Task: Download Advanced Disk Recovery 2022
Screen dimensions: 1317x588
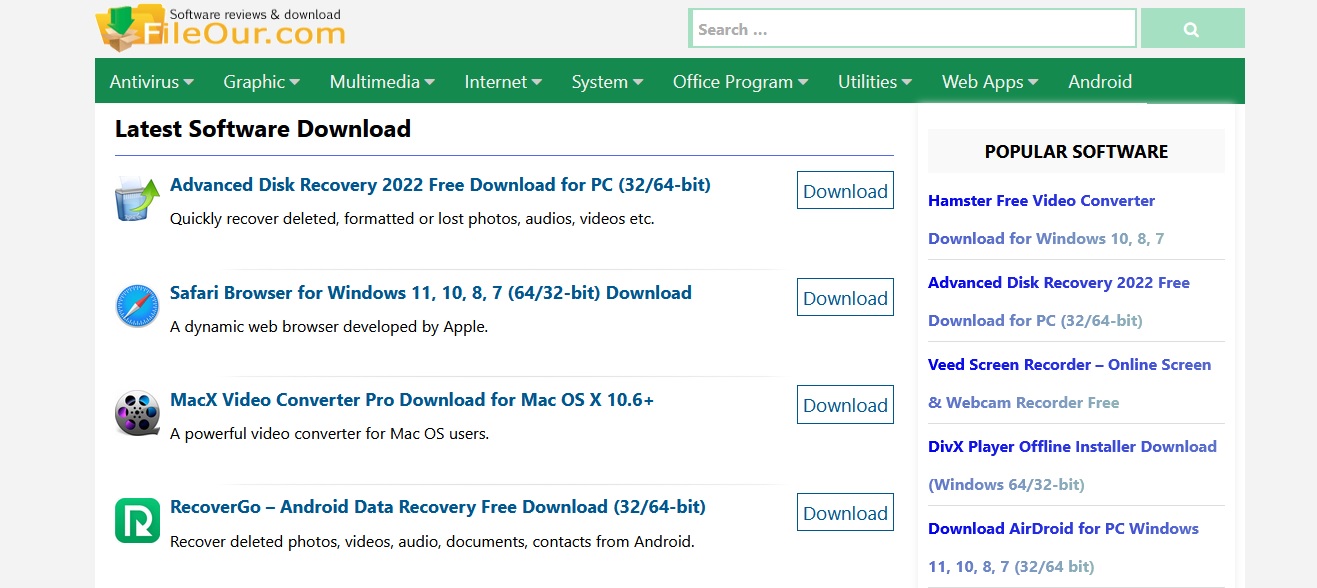Action: coord(845,191)
